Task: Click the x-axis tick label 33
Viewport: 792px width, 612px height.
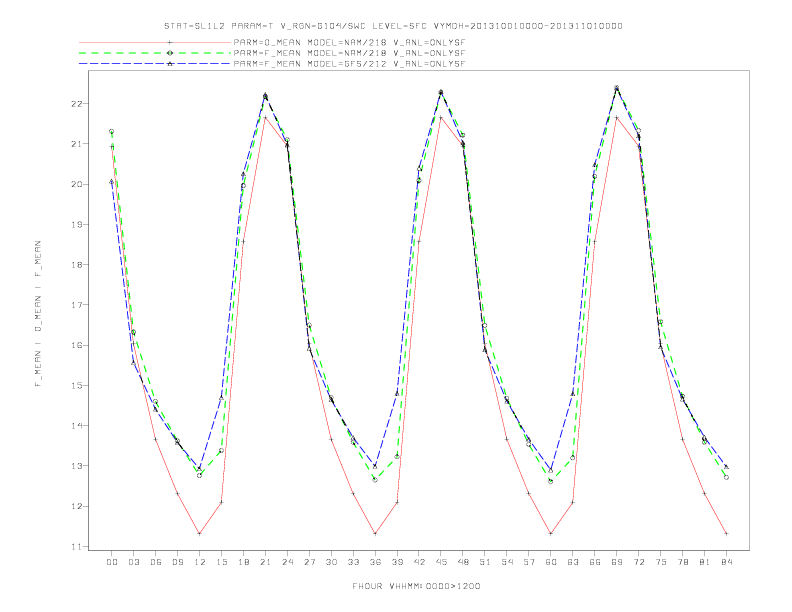Action: pyautogui.click(x=353, y=562)
